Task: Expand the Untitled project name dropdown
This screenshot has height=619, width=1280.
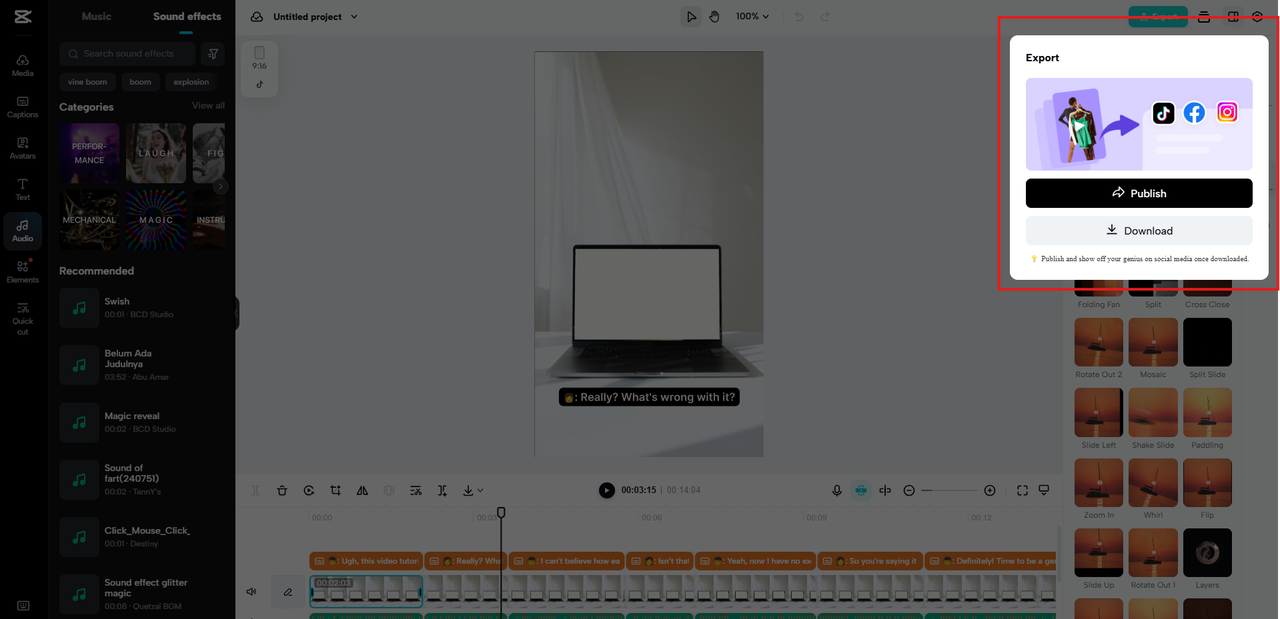Action: [x=315, y=17]
